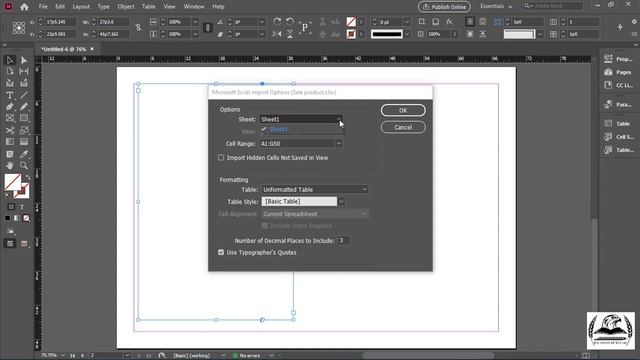Image resolution: width=640 pixels, height=360 pixels.
Task: Select the Rectangle tool
Action: pyautogui.click(x=24, y=118)
